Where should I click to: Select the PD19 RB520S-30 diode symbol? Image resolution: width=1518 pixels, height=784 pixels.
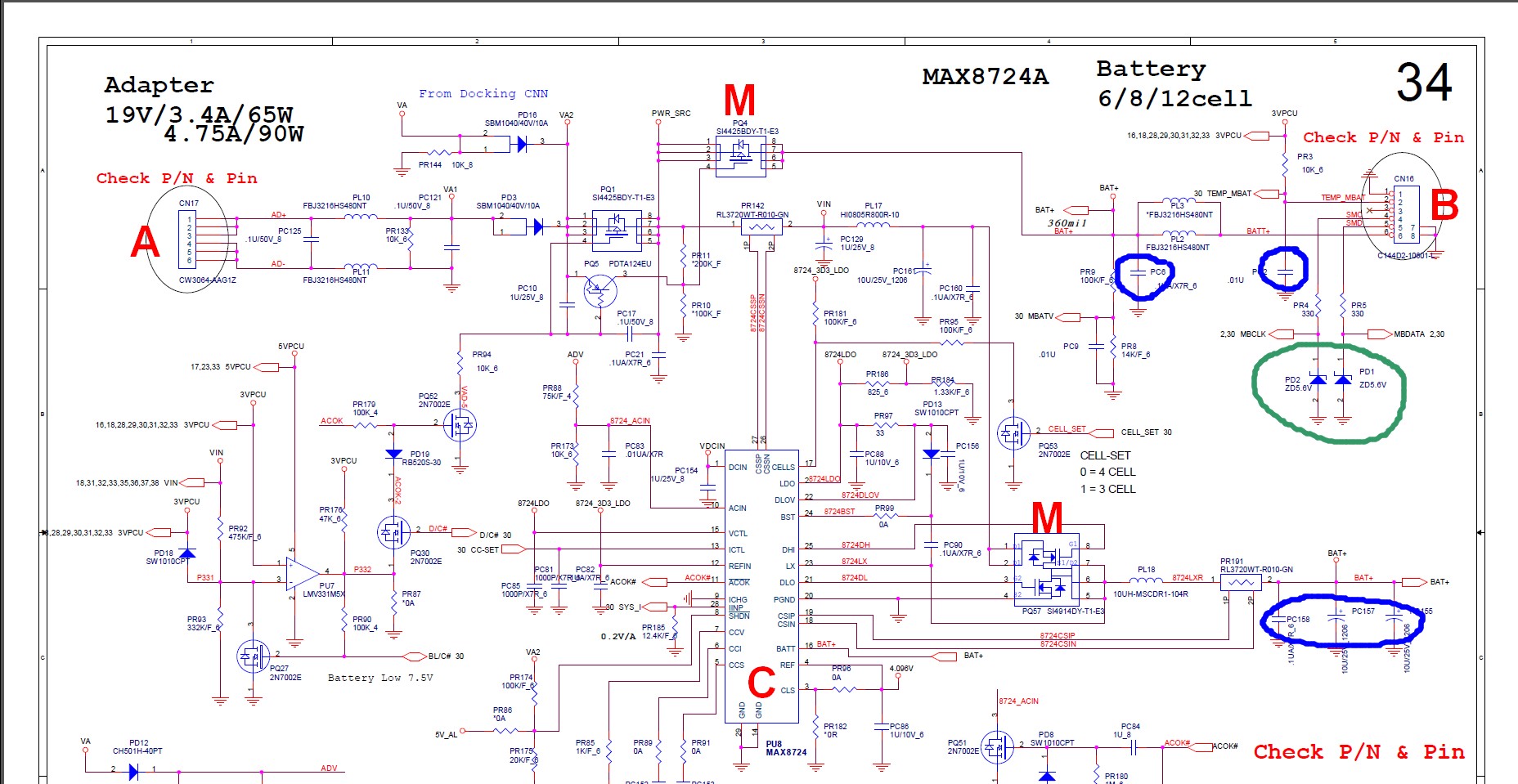click(x=393, y=454)
